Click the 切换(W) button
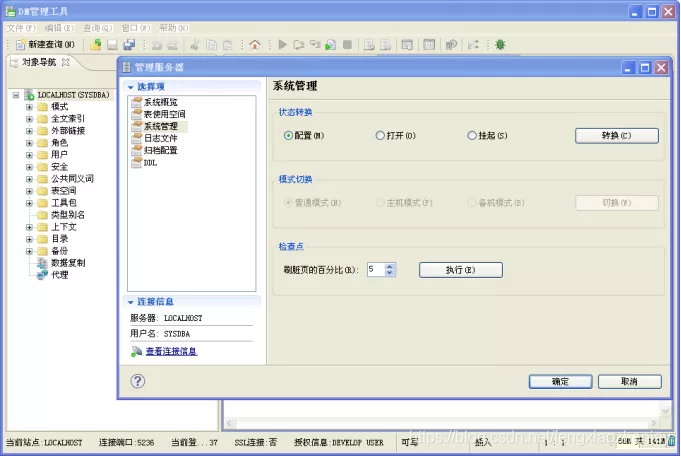 point(617,203)
